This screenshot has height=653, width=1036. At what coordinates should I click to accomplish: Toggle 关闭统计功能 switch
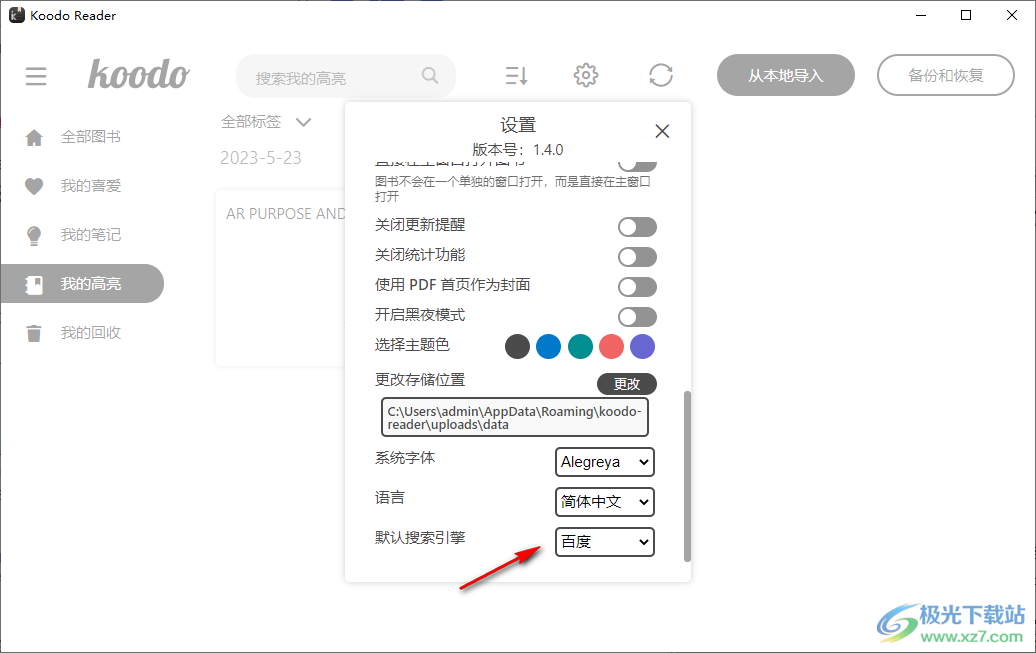pos(637,256)
